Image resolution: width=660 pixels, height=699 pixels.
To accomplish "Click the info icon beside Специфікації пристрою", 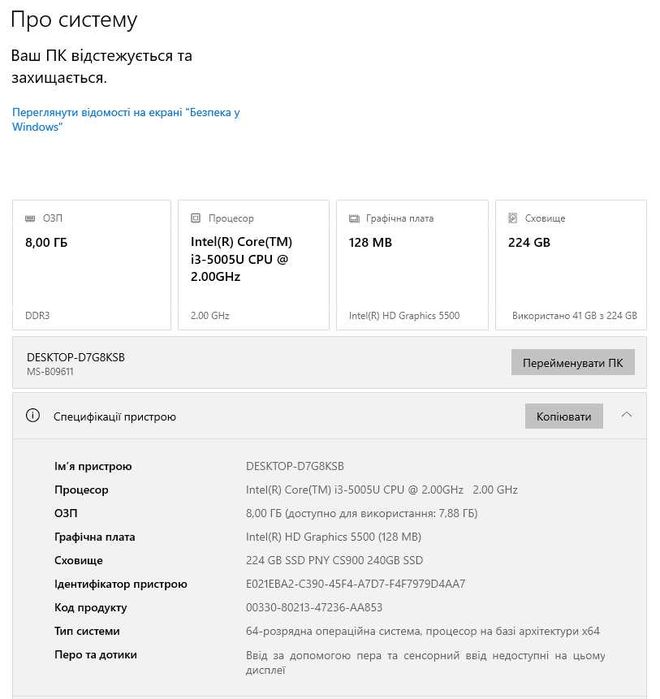I will point(33,416).
